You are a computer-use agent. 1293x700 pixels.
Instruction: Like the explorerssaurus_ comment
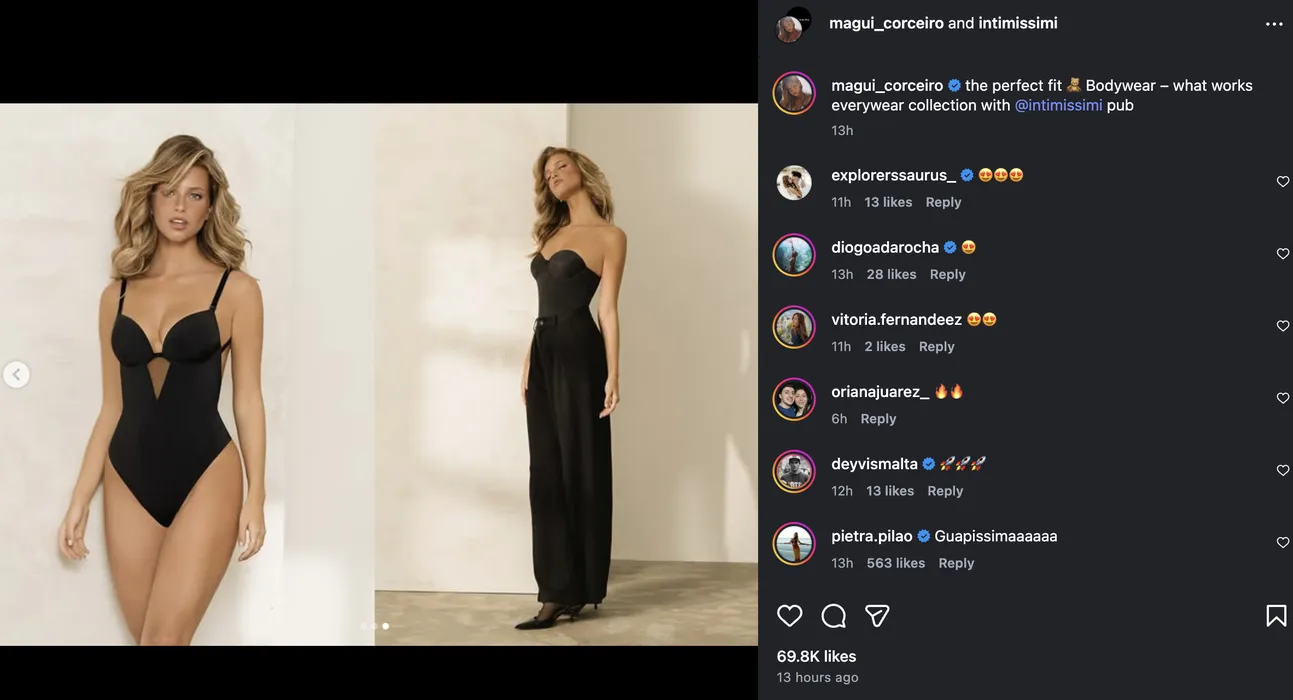(x=1283, y=182)
